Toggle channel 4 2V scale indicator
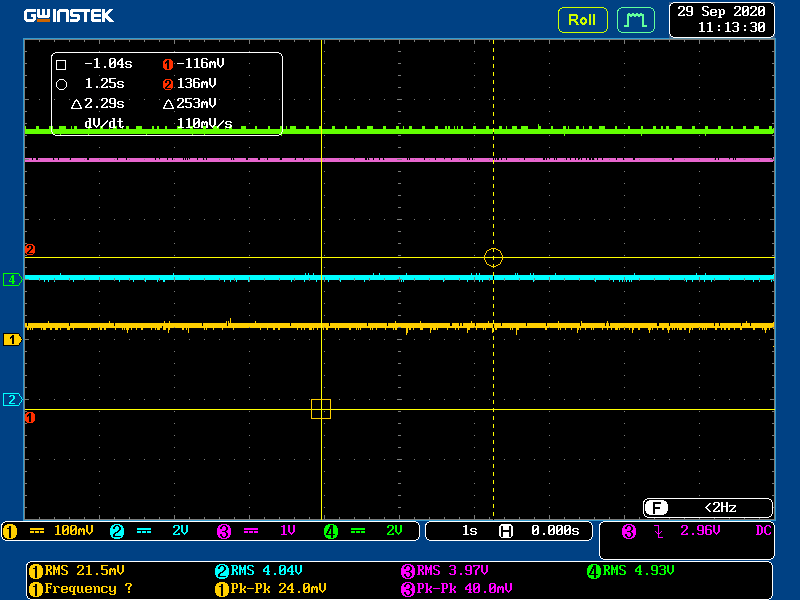 pyautogui.click(x=373, y=531)
